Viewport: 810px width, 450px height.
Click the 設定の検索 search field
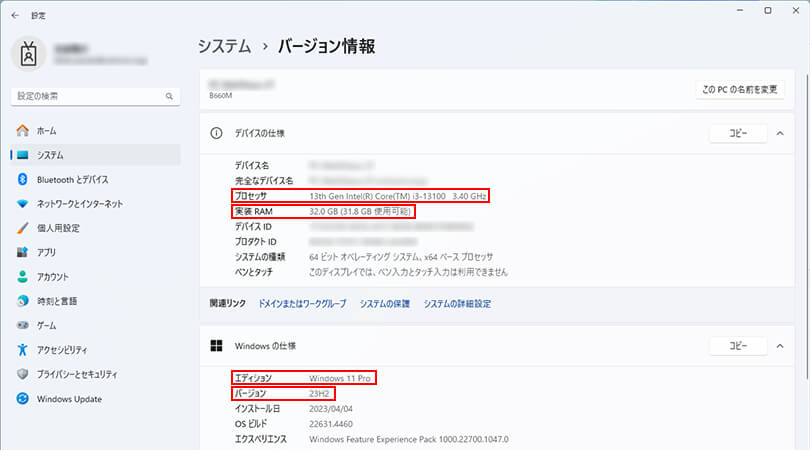tap(96, 96)
